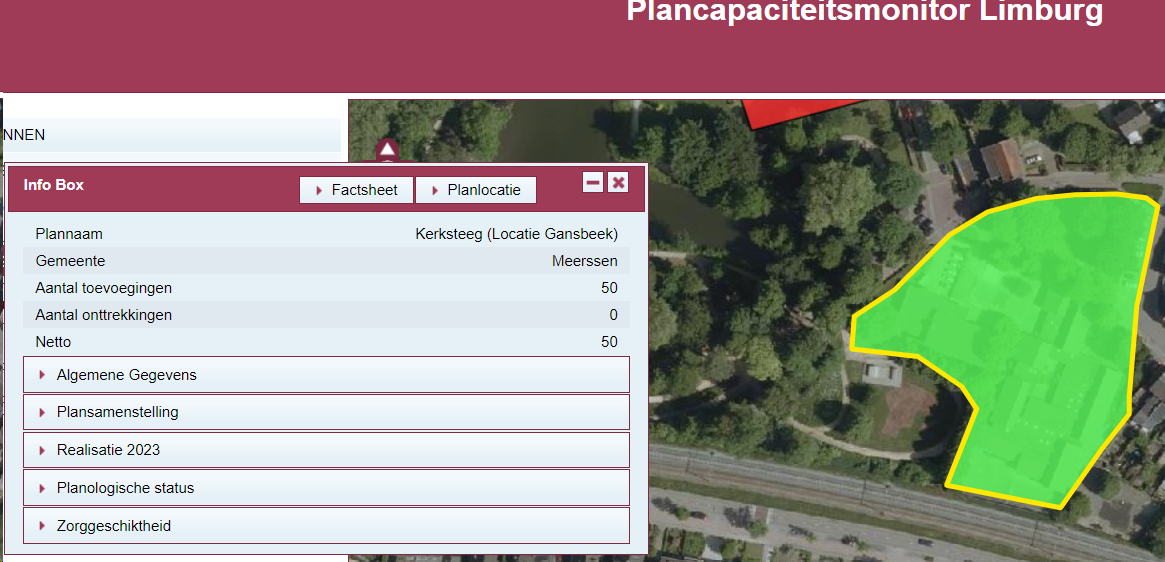
Task: Click the Aantal onttrekkingen value 0
Action: pos(614,315)
